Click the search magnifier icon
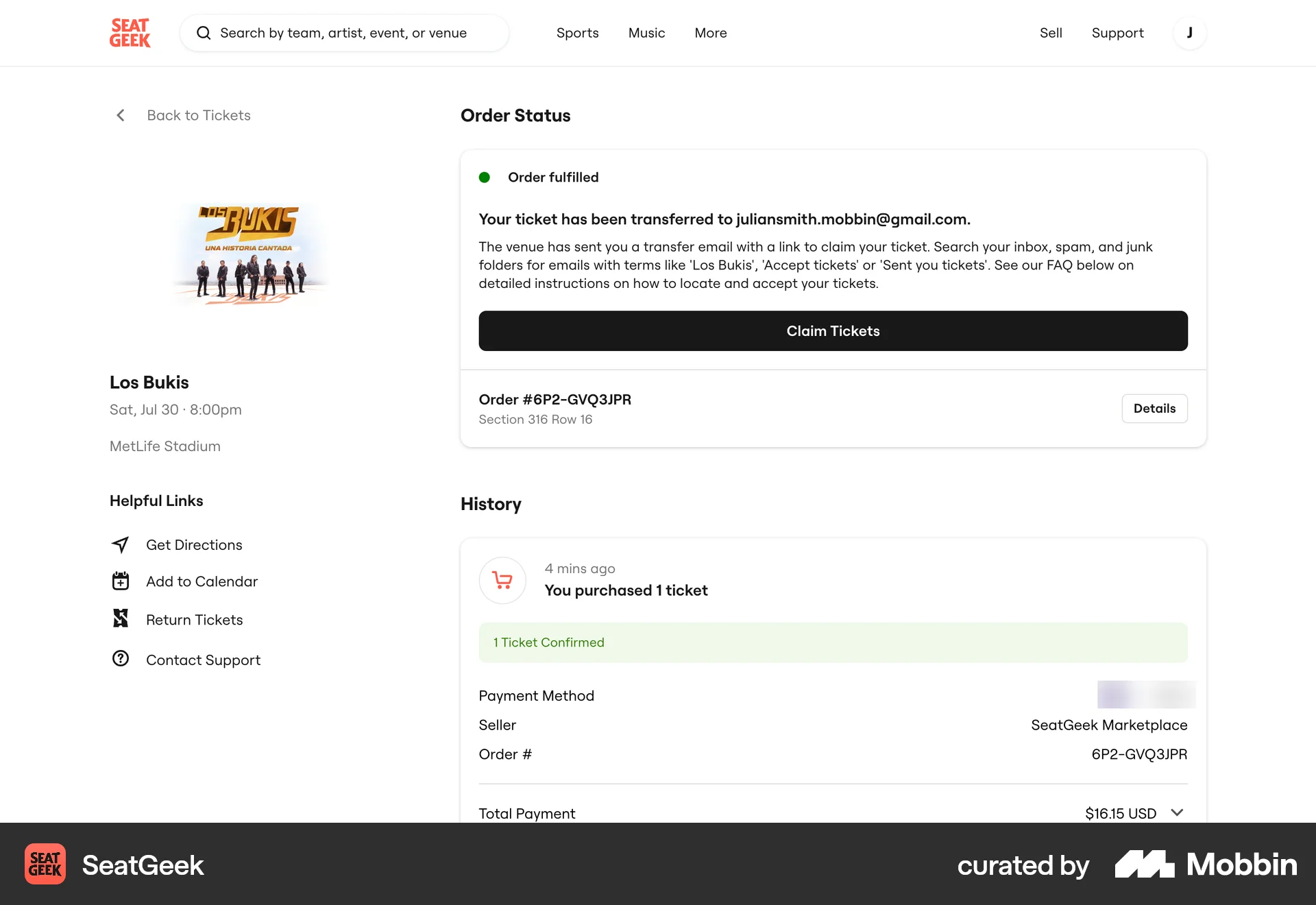 [204, 32]
